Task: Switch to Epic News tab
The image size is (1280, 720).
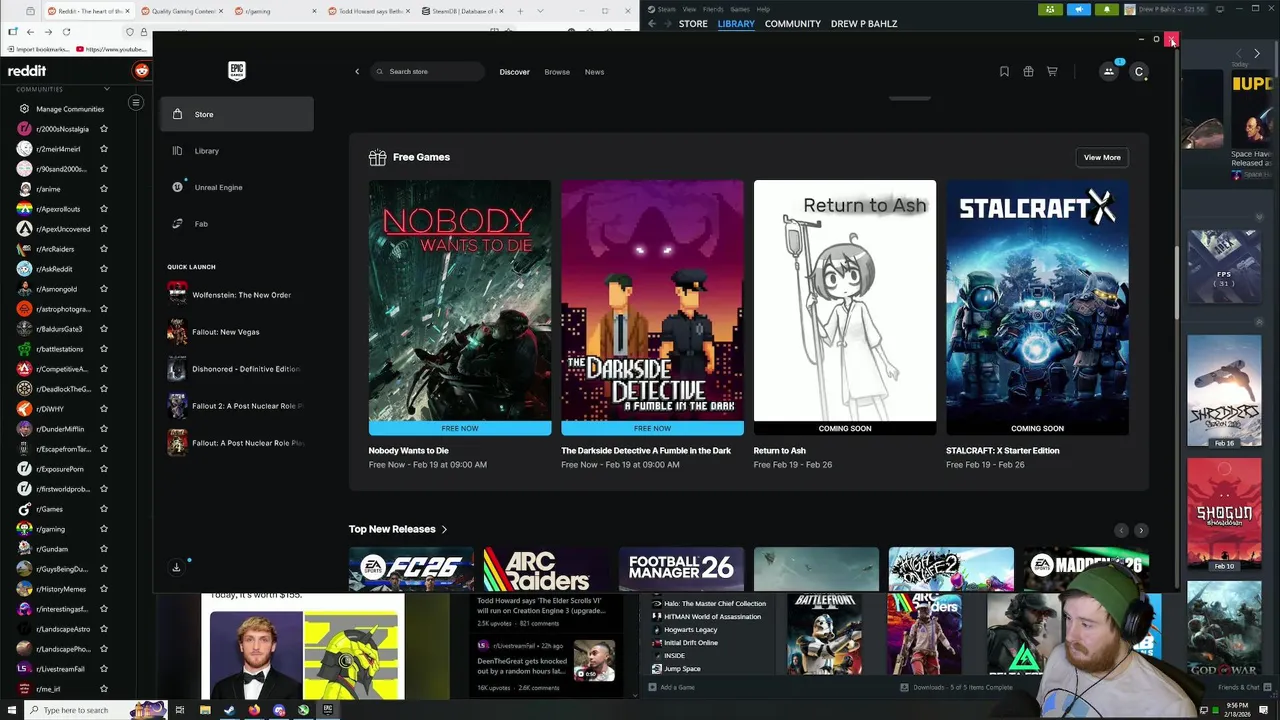Action: pyautogui.click(x=594, y=72)
